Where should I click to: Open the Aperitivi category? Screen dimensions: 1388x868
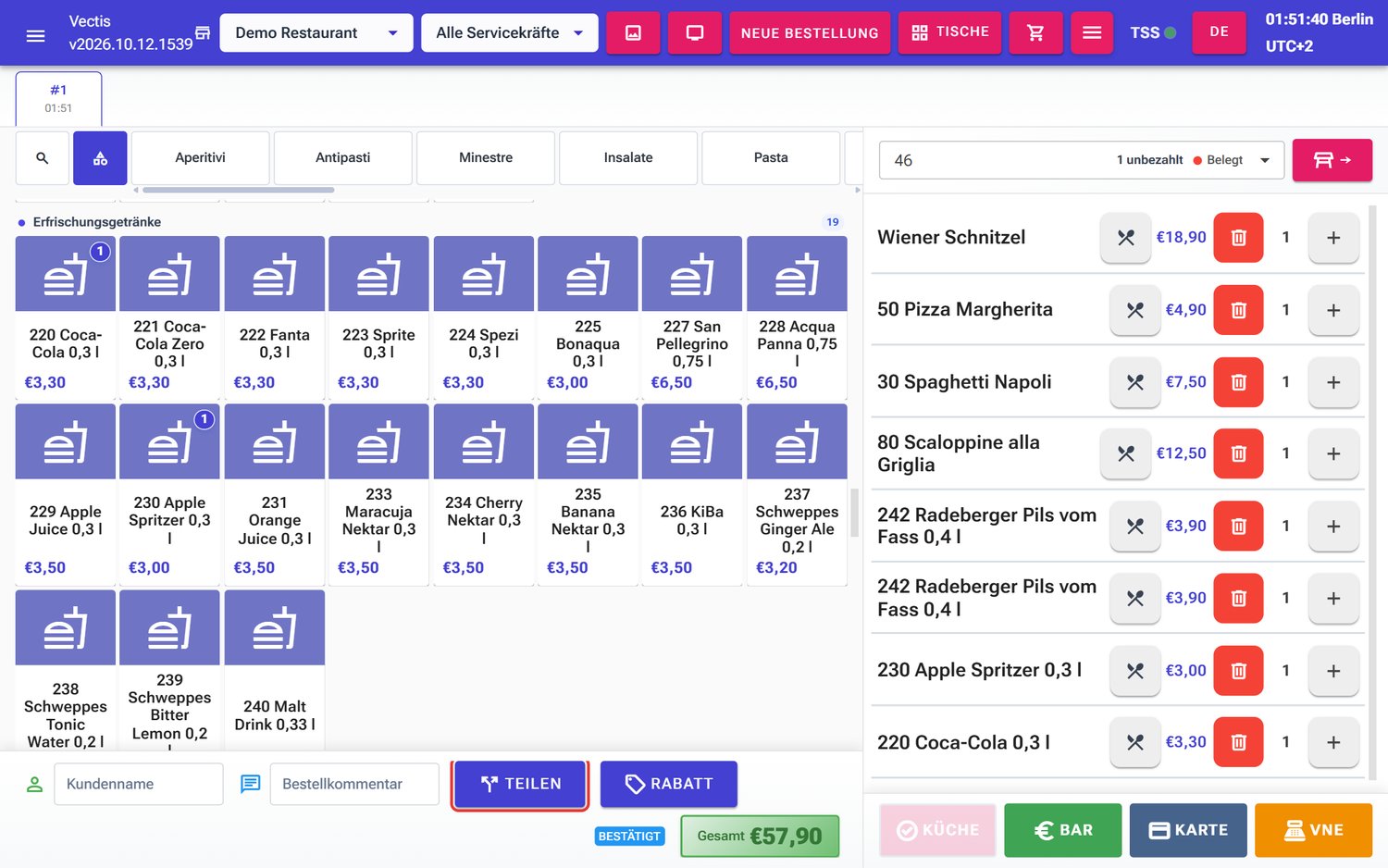(x=201, y=158)
